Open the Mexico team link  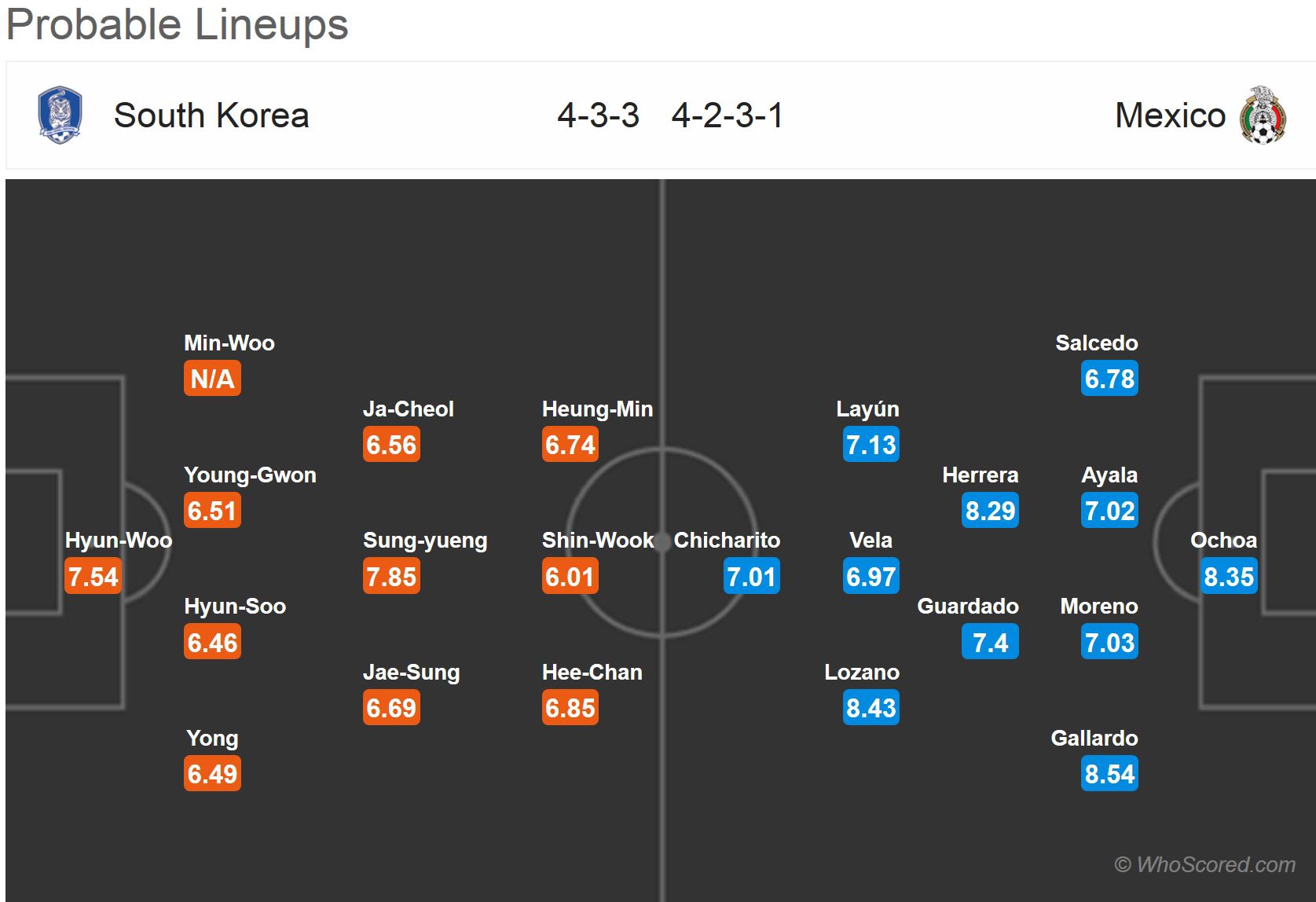(x=1170, y=115)
